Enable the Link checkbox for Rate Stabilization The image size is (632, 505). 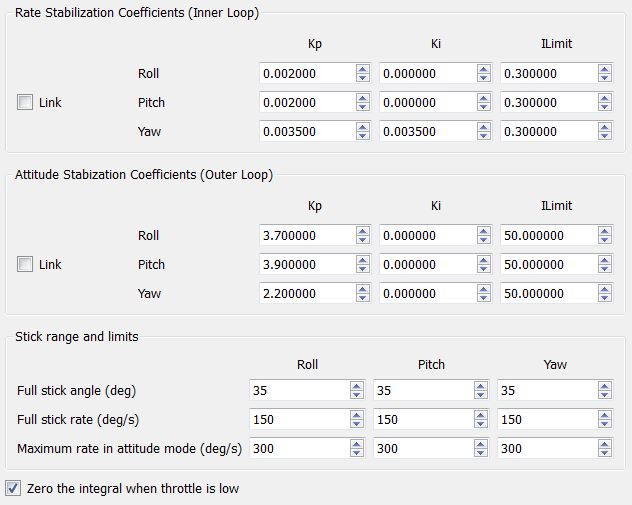(25, 103)
